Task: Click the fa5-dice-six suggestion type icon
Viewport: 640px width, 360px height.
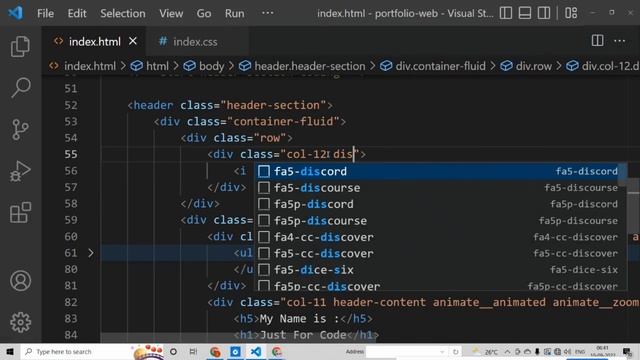Action: [264, 270]
